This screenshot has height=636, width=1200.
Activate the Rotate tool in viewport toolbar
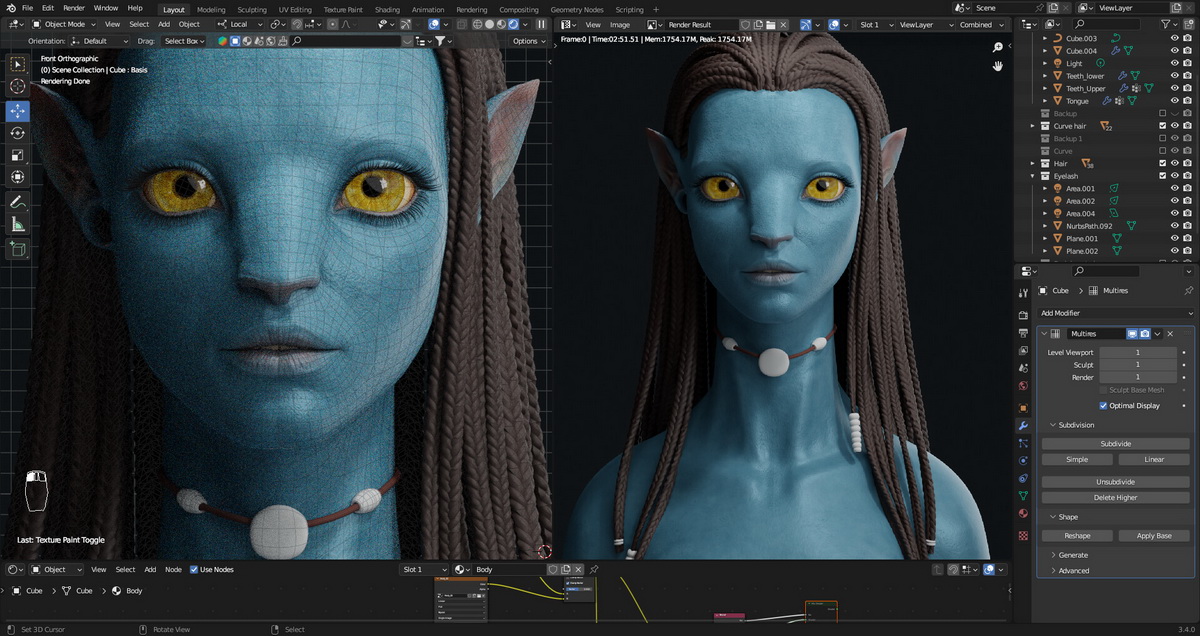[18, 133]
